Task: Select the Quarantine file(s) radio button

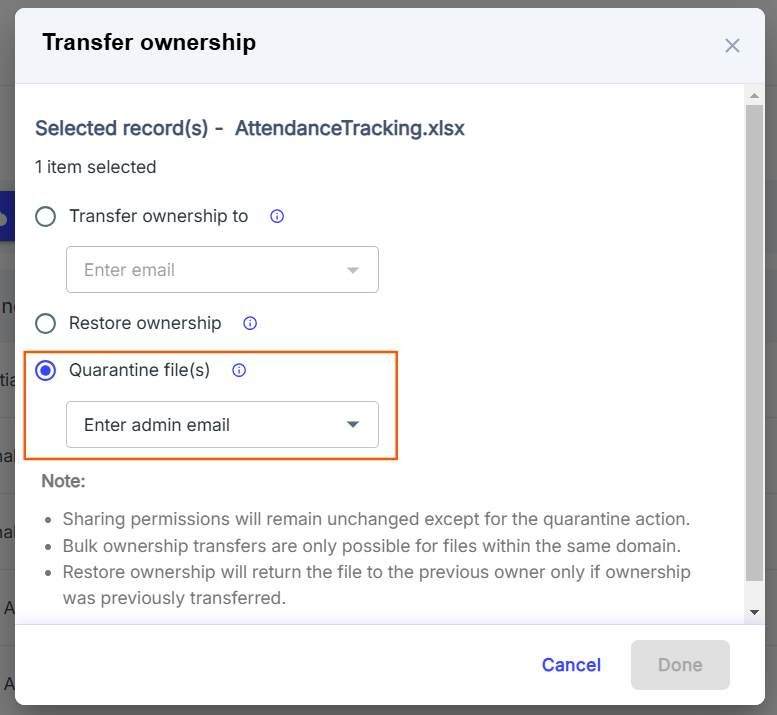Action: pyautogui.click(x=46, y=371)
